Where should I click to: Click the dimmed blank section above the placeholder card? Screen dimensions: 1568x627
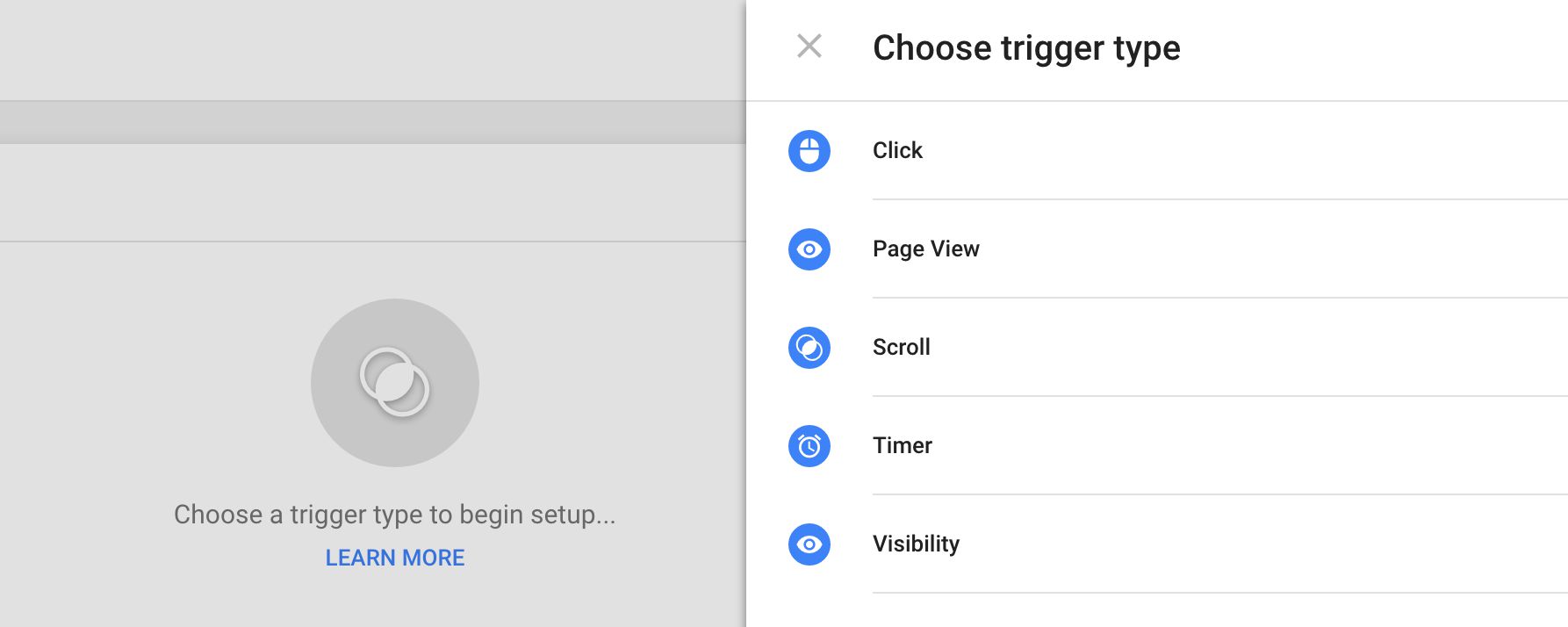coord(373,192)
